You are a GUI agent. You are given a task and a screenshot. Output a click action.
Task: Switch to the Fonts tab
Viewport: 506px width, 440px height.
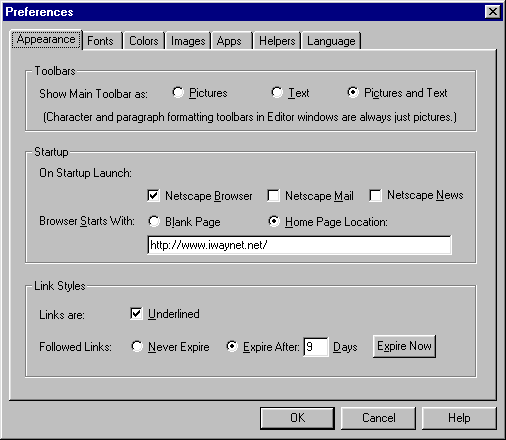102,41
